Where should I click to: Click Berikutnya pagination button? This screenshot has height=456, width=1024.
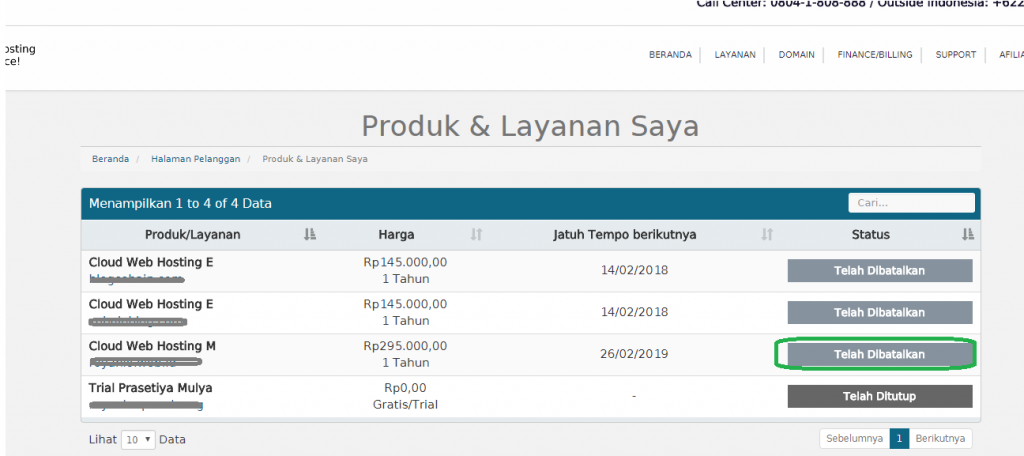point(940,438)
